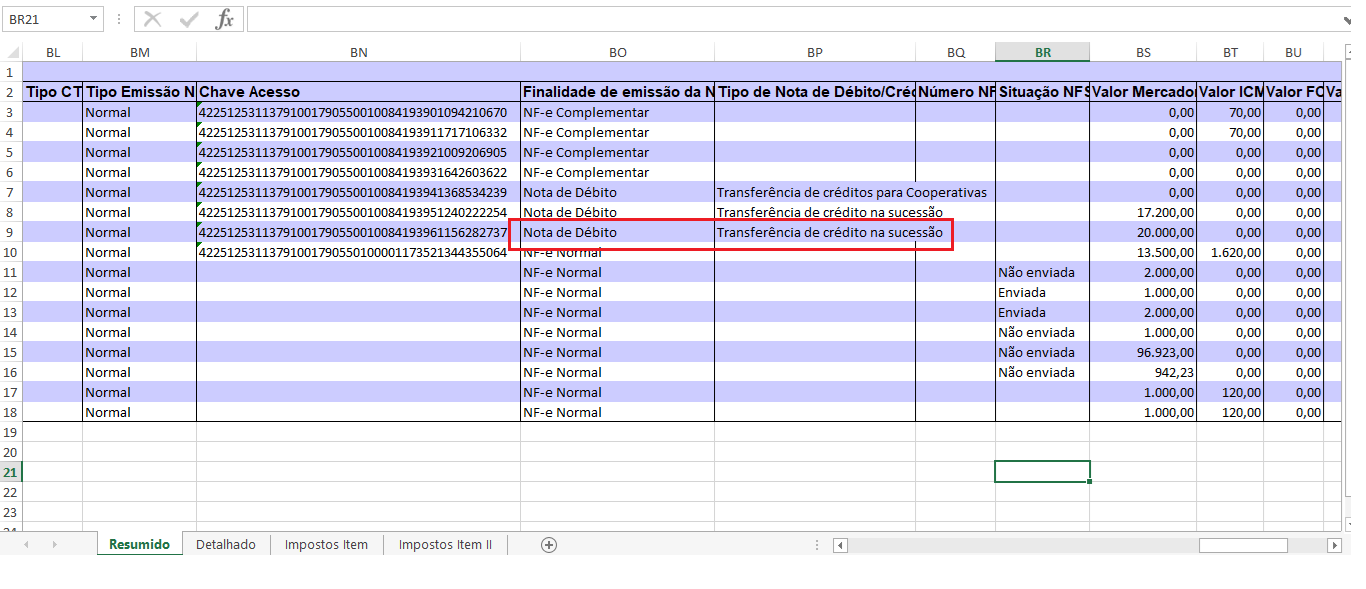
Task: Click 'Não enviada' cell in row 11
Action: click(x=1042, y=272)
